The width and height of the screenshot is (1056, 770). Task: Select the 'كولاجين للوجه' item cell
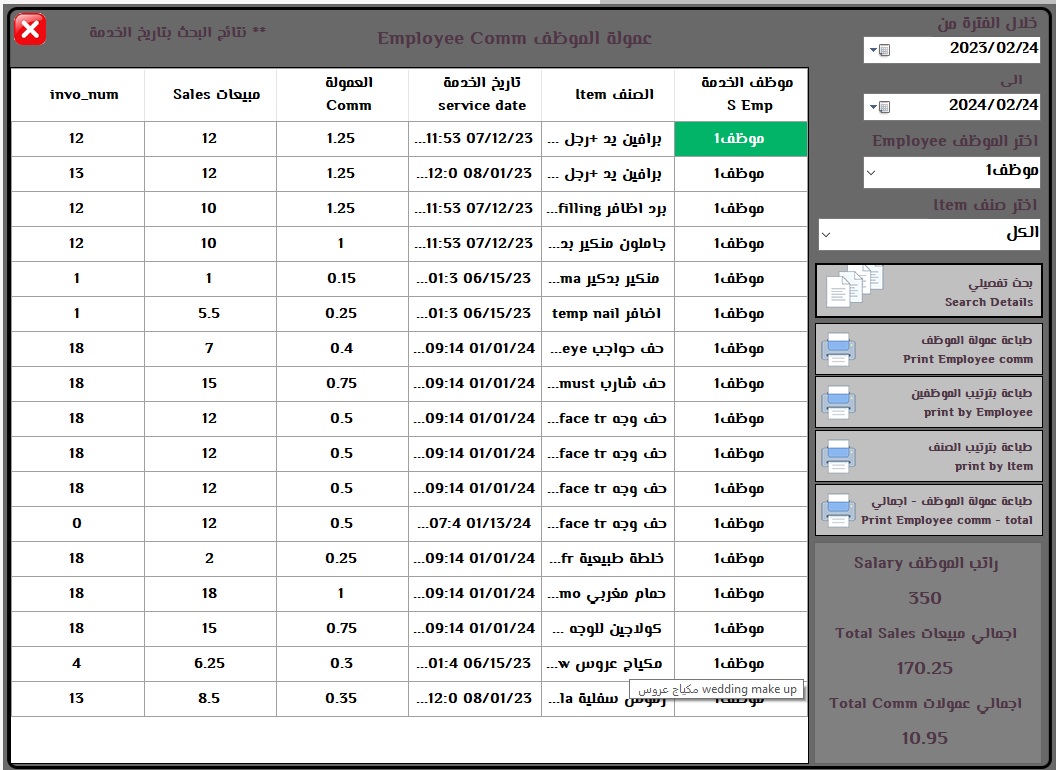608,629
